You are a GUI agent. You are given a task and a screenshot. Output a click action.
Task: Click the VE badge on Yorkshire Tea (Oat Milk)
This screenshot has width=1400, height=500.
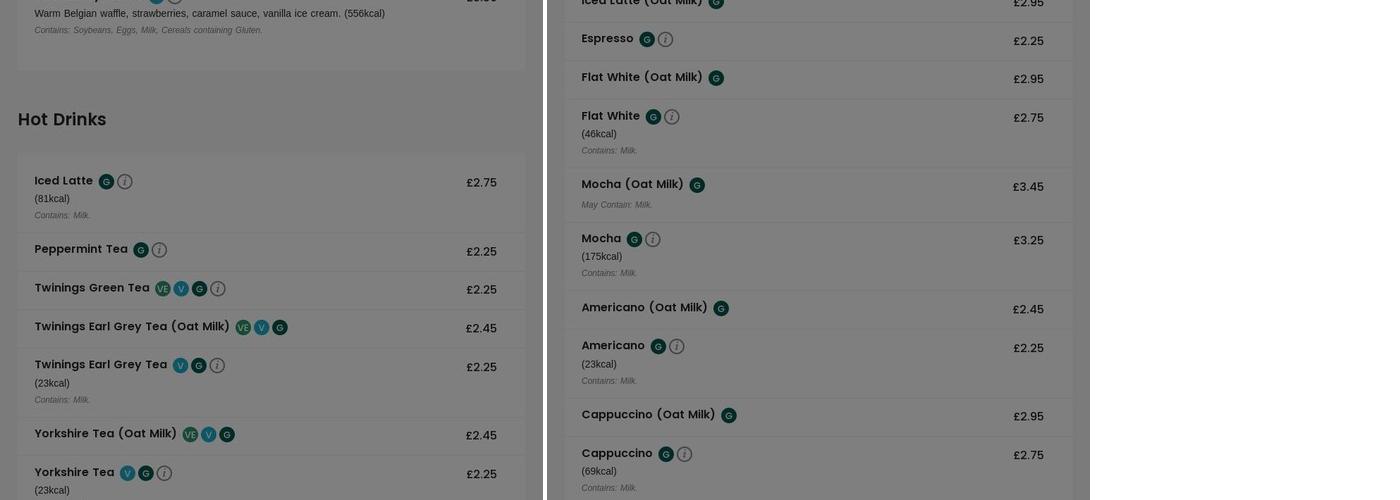pos(190,435)
